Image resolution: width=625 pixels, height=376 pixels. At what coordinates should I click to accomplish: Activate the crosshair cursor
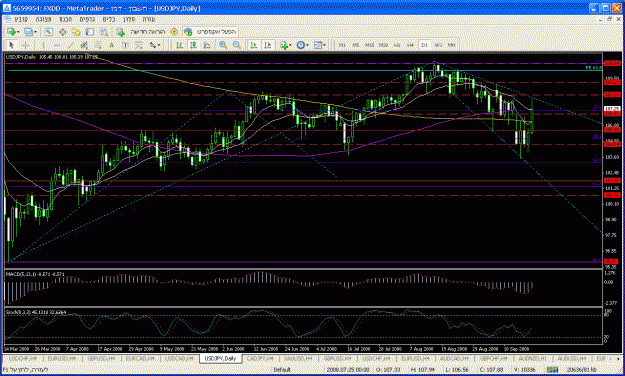pos(25,45)
